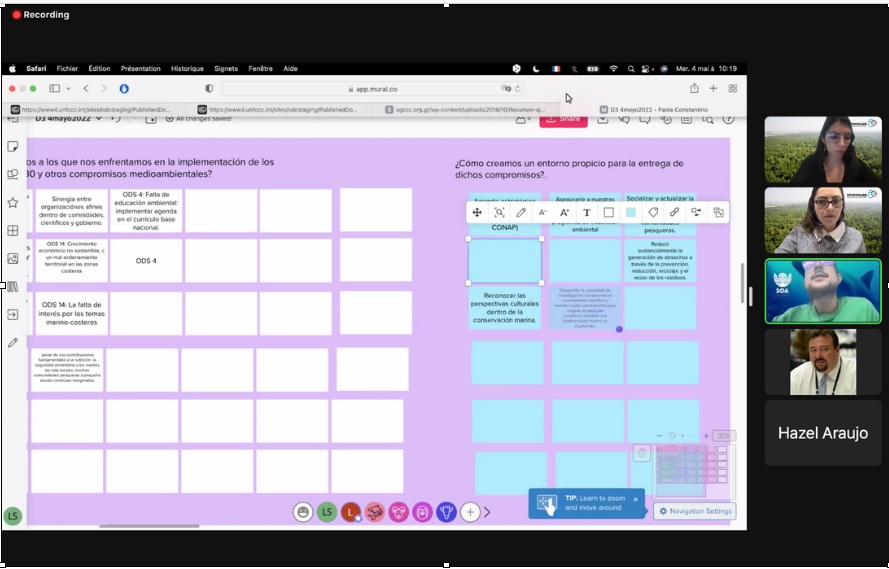The height and width of the screenshot is (569, 889).
Task: Select the draw pencil tool in the sidebar
Action: (x=12, y=343)
